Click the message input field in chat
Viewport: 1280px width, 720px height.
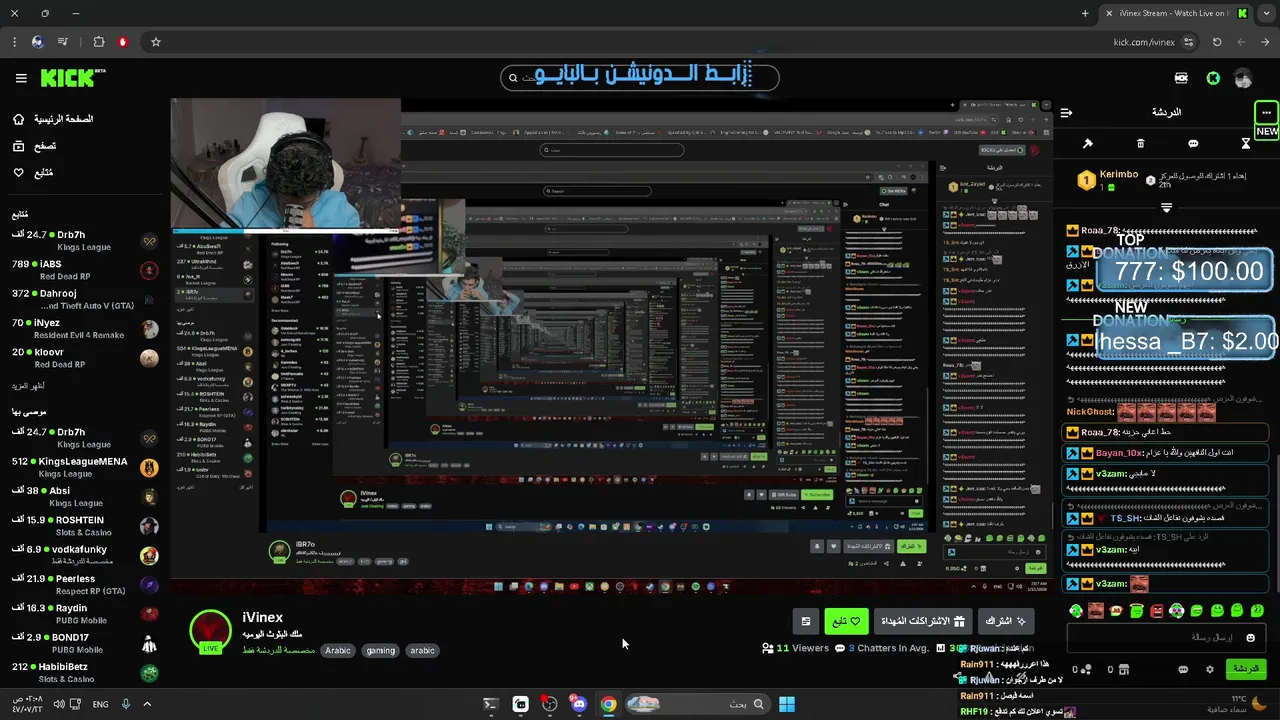coord(1168,637)
